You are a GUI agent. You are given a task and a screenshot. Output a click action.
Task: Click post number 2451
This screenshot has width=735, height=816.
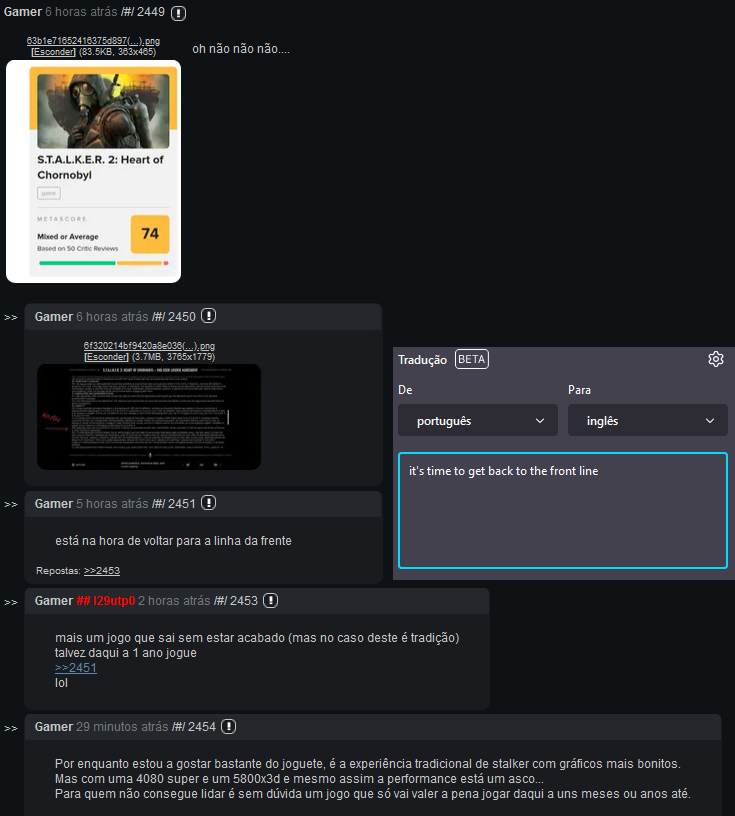(x=182, y=504)
